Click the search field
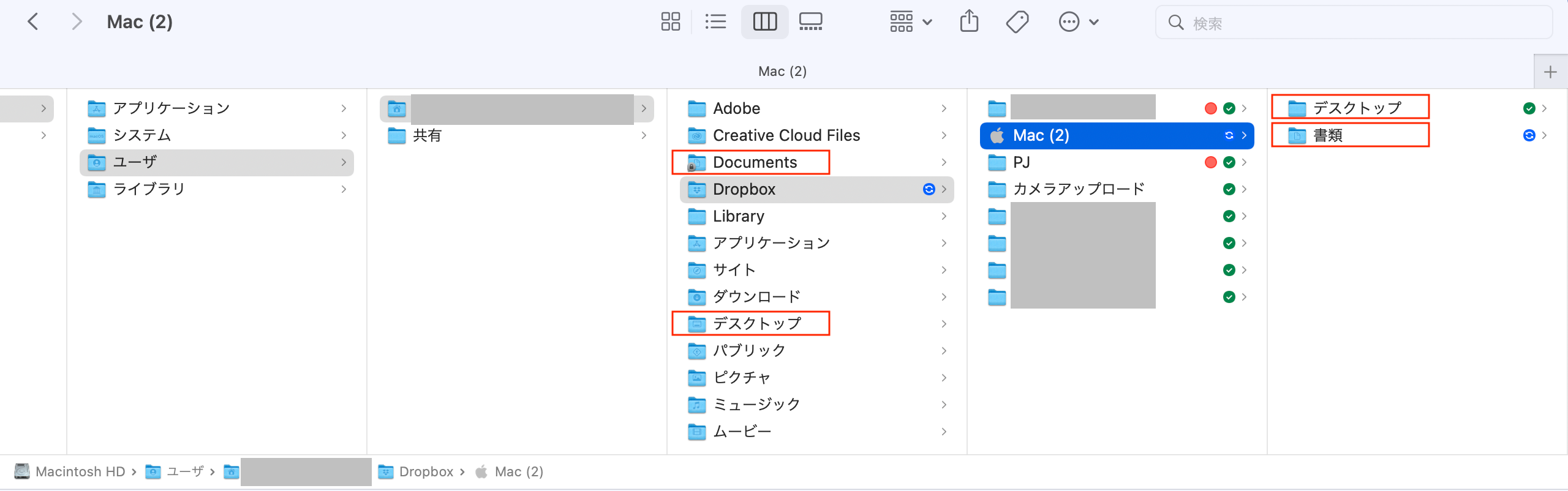 1354,23
